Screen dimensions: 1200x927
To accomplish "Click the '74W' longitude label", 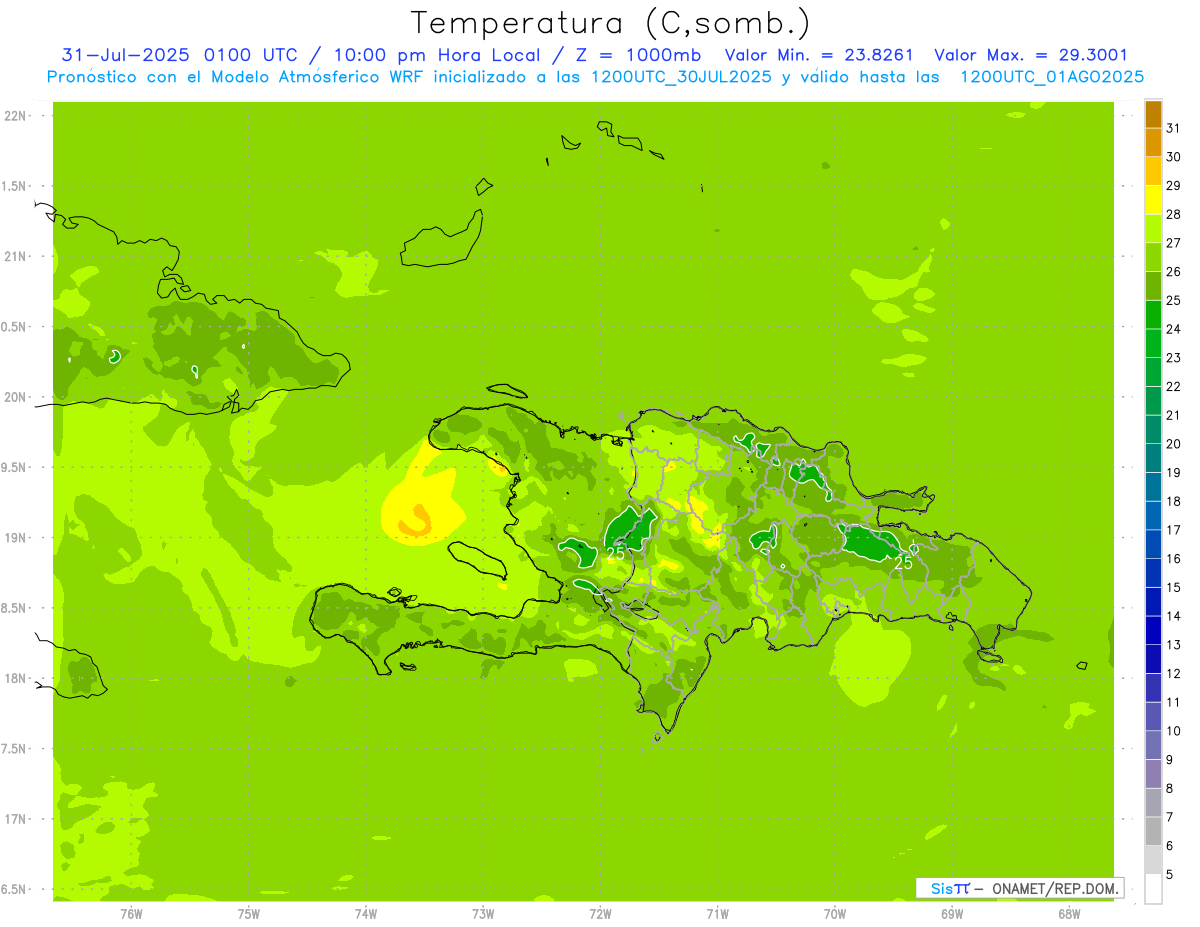I will (x=366, y=914).
